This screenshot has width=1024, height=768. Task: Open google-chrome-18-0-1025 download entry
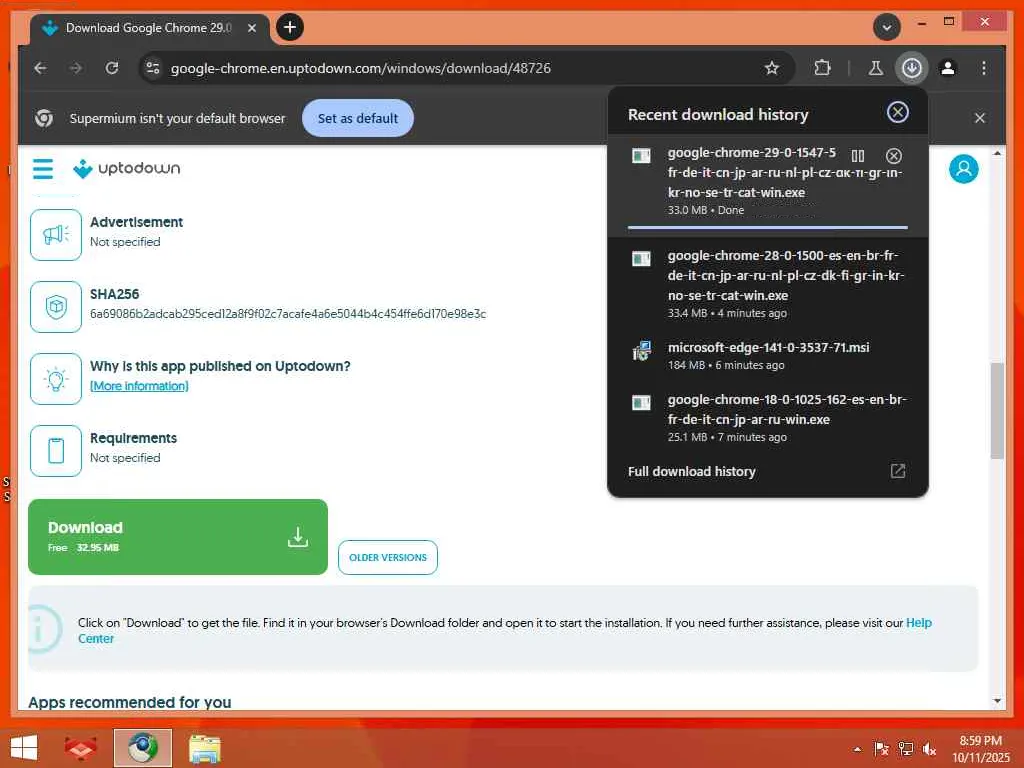(x=767, y=417)
